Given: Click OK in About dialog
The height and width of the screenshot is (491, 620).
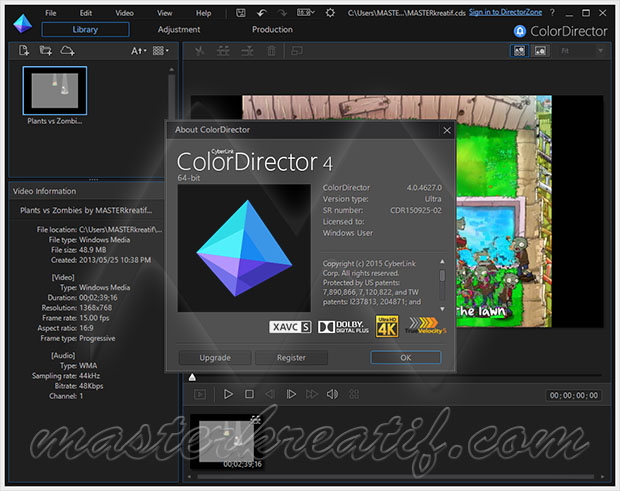Looking at the screenshot, I should point(406,358).
